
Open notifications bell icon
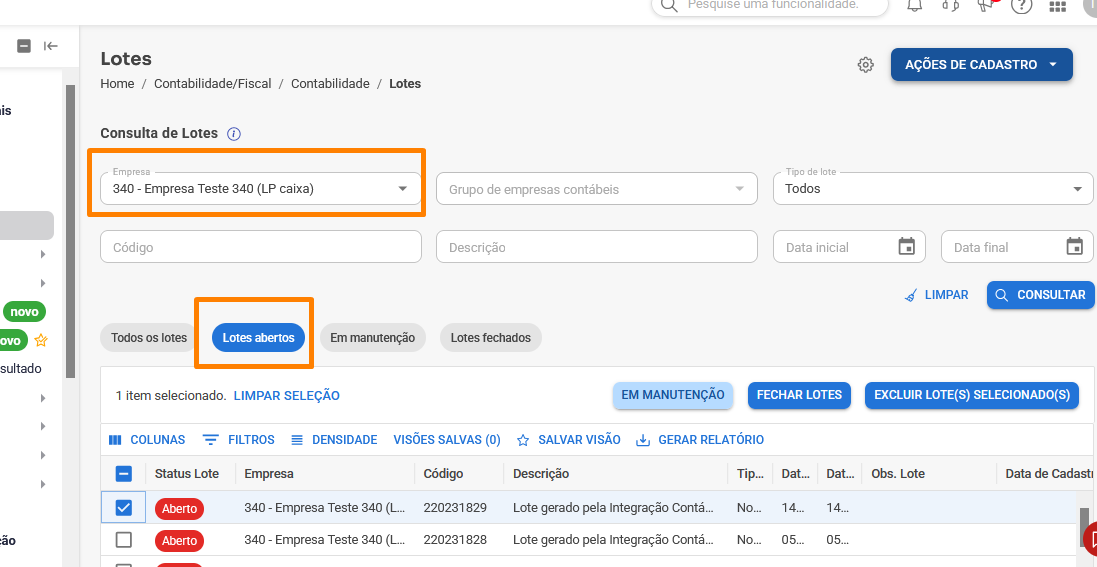coord(914,6)
